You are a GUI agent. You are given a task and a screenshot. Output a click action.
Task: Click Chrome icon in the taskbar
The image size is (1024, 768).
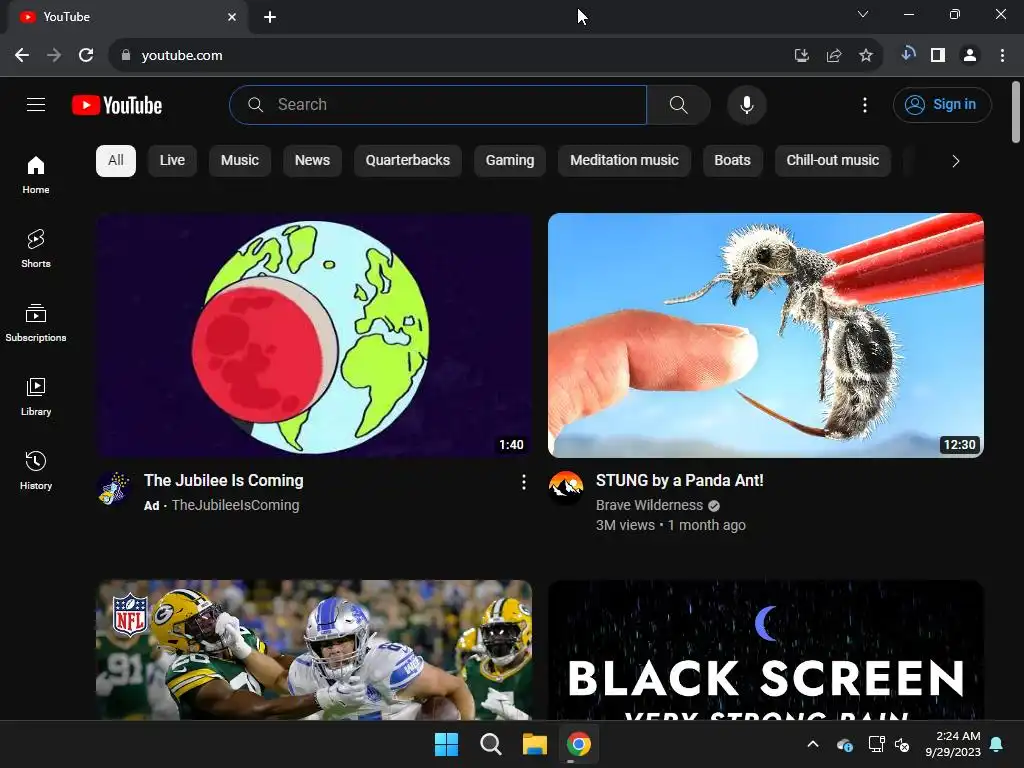click(x=579, y=744)
